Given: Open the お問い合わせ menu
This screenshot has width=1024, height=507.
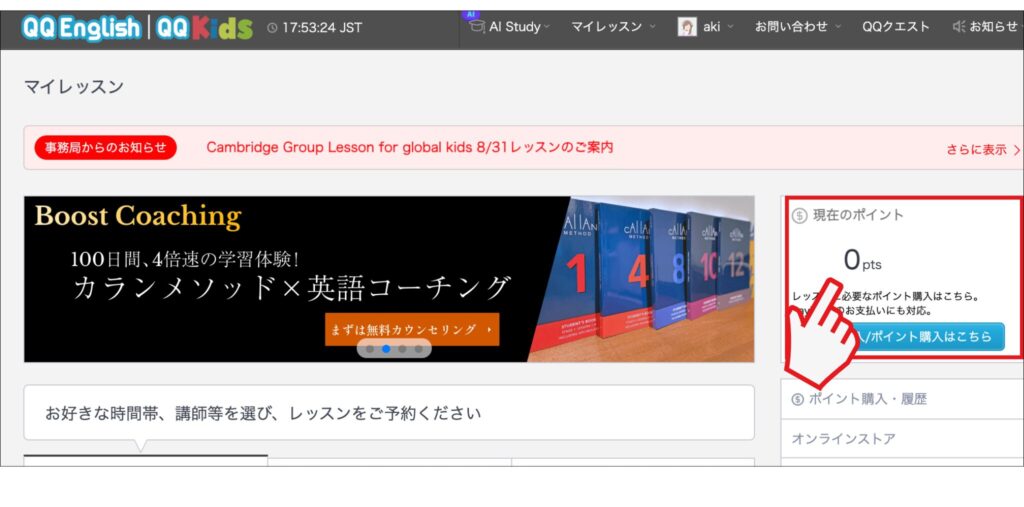Looking at the screenshot, I should click(x=797, y=27).
